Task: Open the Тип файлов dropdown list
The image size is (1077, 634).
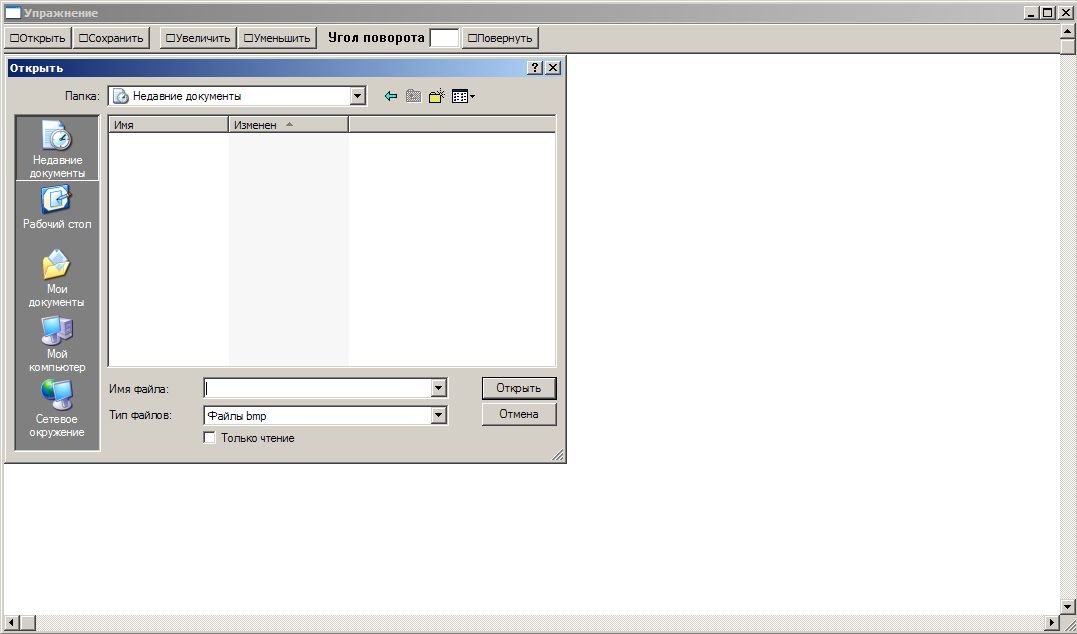Action: click(x=438, y=416)
